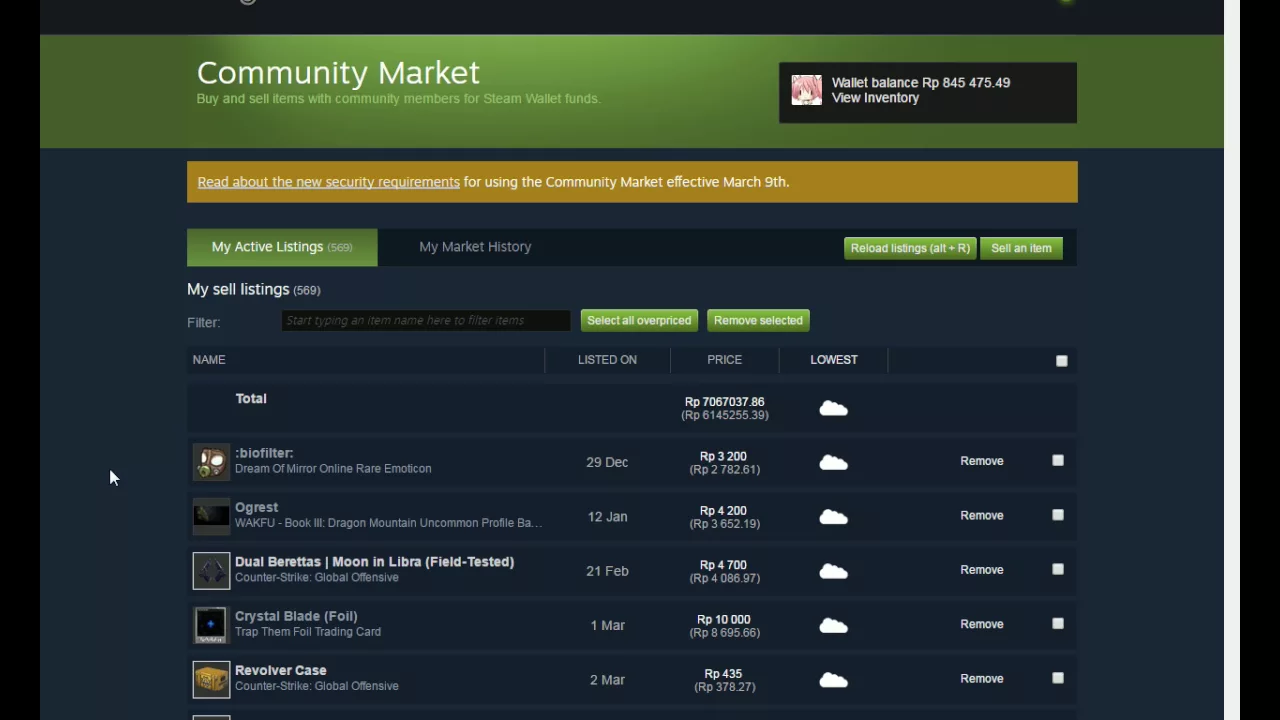
Task: Open the new security requirements link
Action: [x=328, y=182]
